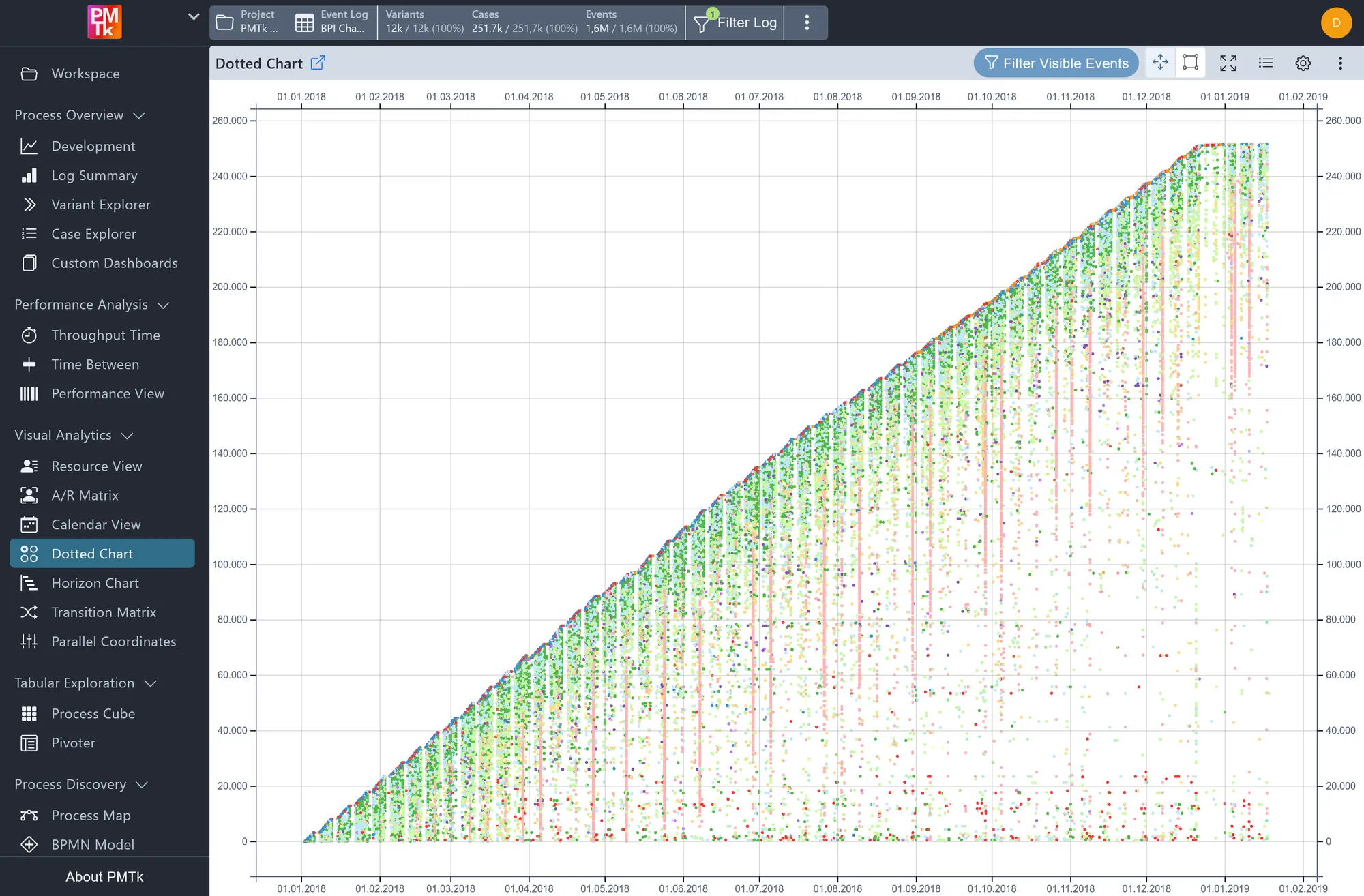Open Pivoter
Screen dimensions: 1364x896
[x=102, y=743]
